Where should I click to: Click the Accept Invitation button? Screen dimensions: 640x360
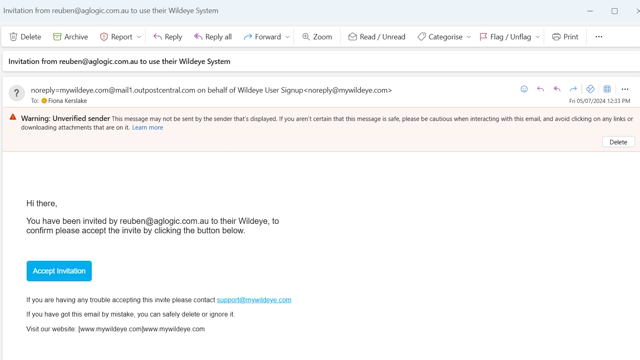click(59, 271)
